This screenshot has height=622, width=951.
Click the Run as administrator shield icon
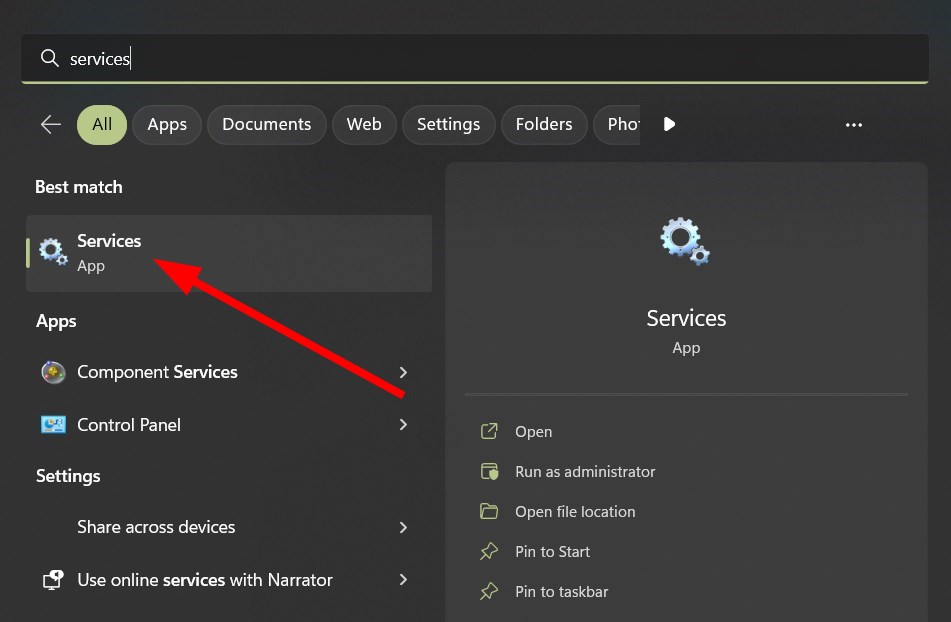pyautogui.click(x=489, y=472)
